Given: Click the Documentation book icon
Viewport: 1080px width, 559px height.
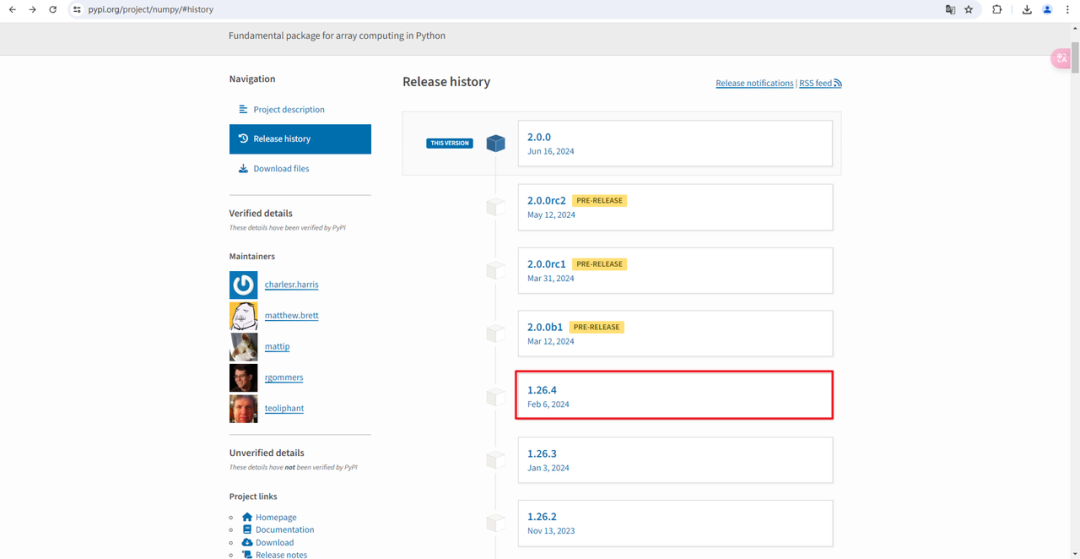Looking at the screenshot, I should click(247, 529).
